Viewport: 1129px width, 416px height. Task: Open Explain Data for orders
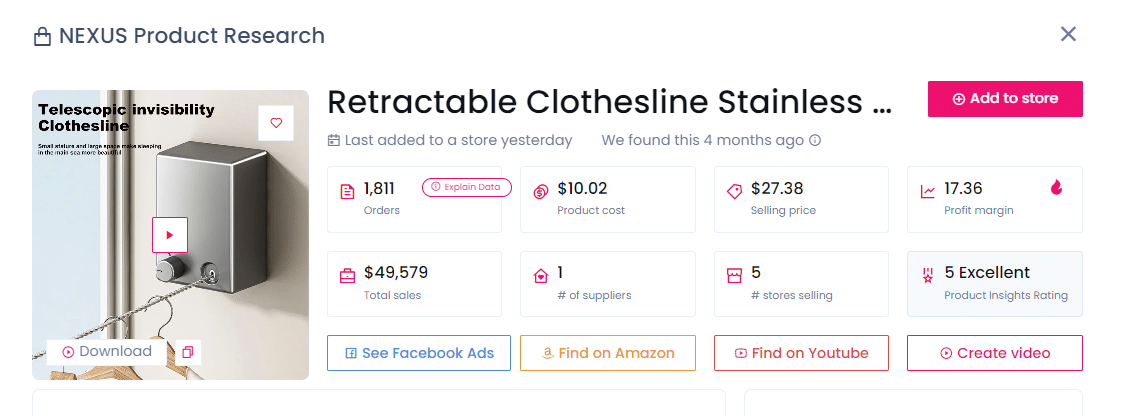click(x=467, y=187)
